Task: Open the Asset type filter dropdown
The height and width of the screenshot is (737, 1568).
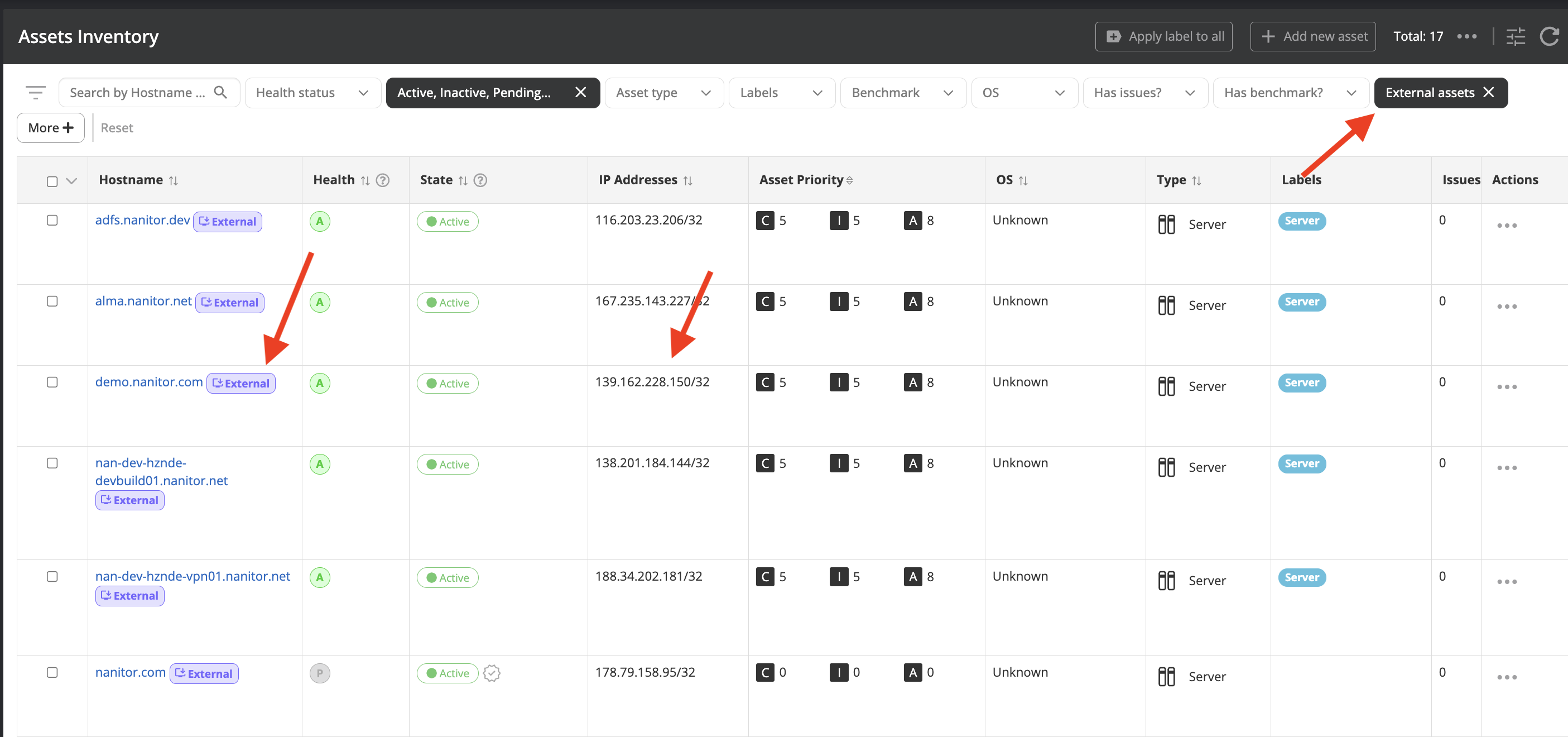Action: point(663,93)
